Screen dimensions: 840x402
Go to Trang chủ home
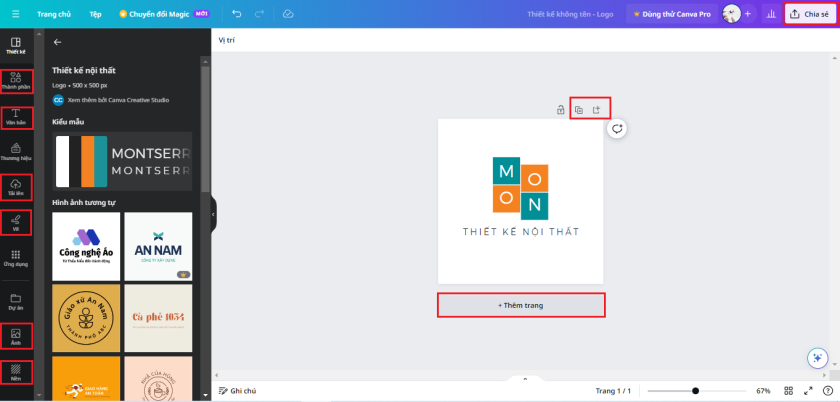(x=53, y=14)
